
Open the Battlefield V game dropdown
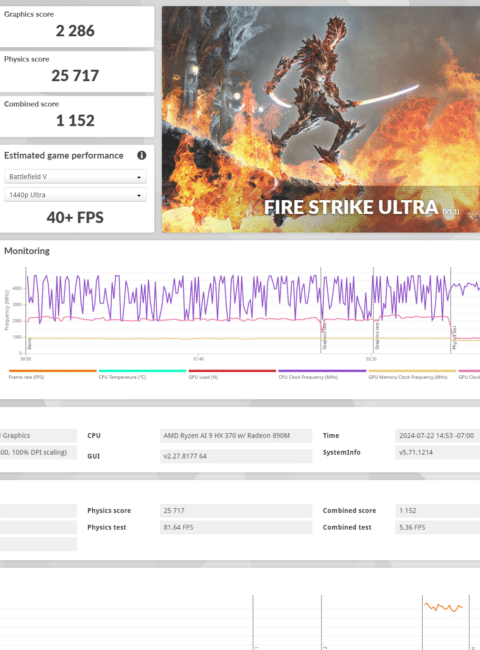tap(75, 177)
